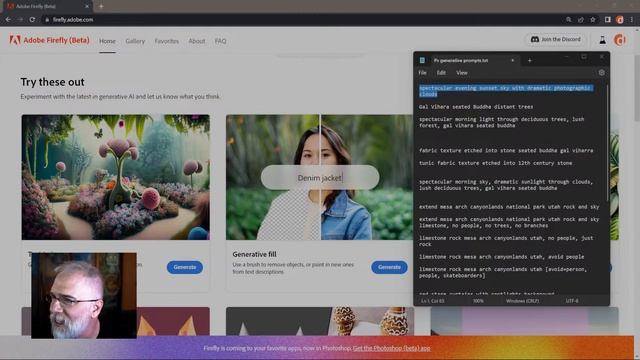Open the browser zoom magnifier icon
The image size is (640, 360).
[x=569, y=20]
